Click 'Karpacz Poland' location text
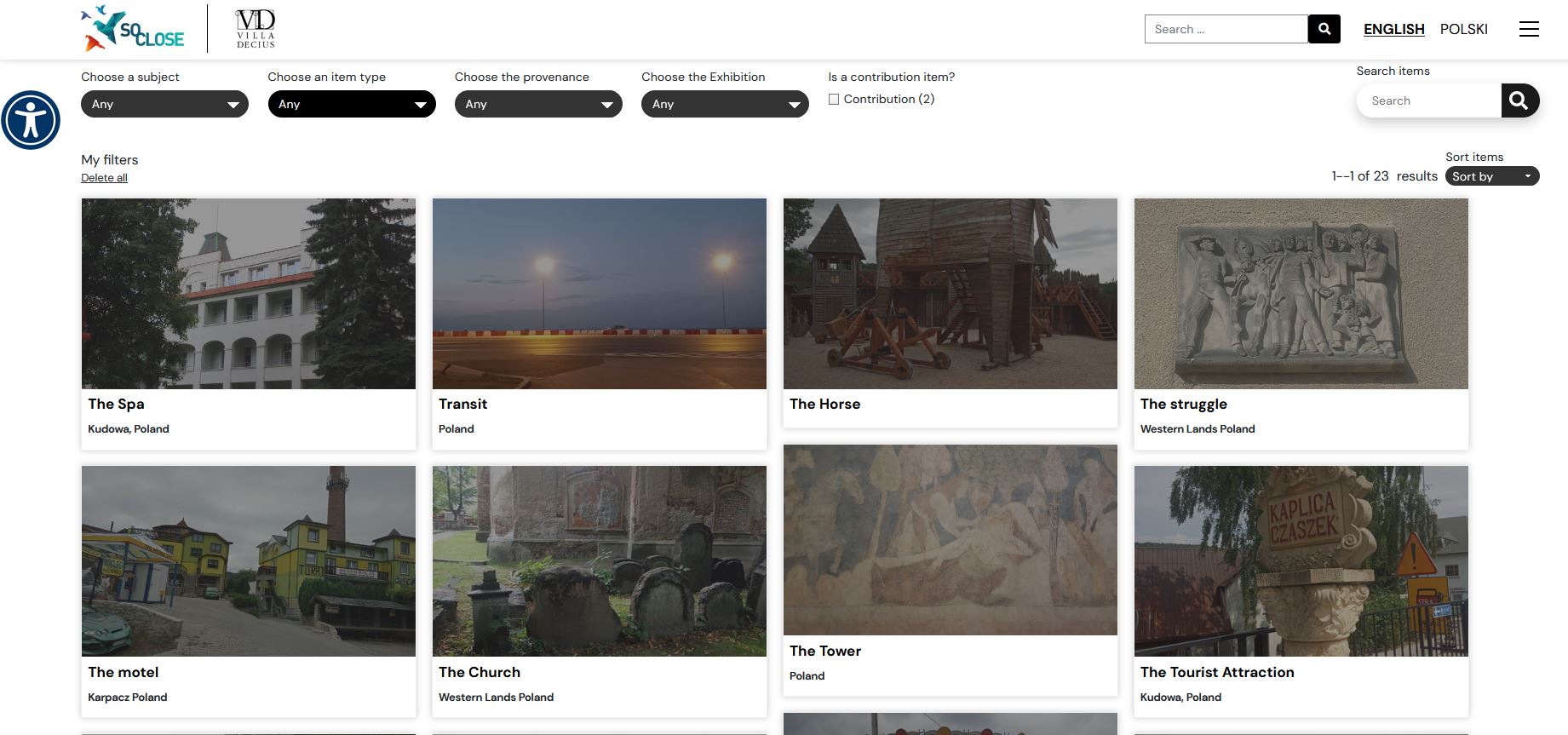The image size is (1568, 735). tap(128, 697)
